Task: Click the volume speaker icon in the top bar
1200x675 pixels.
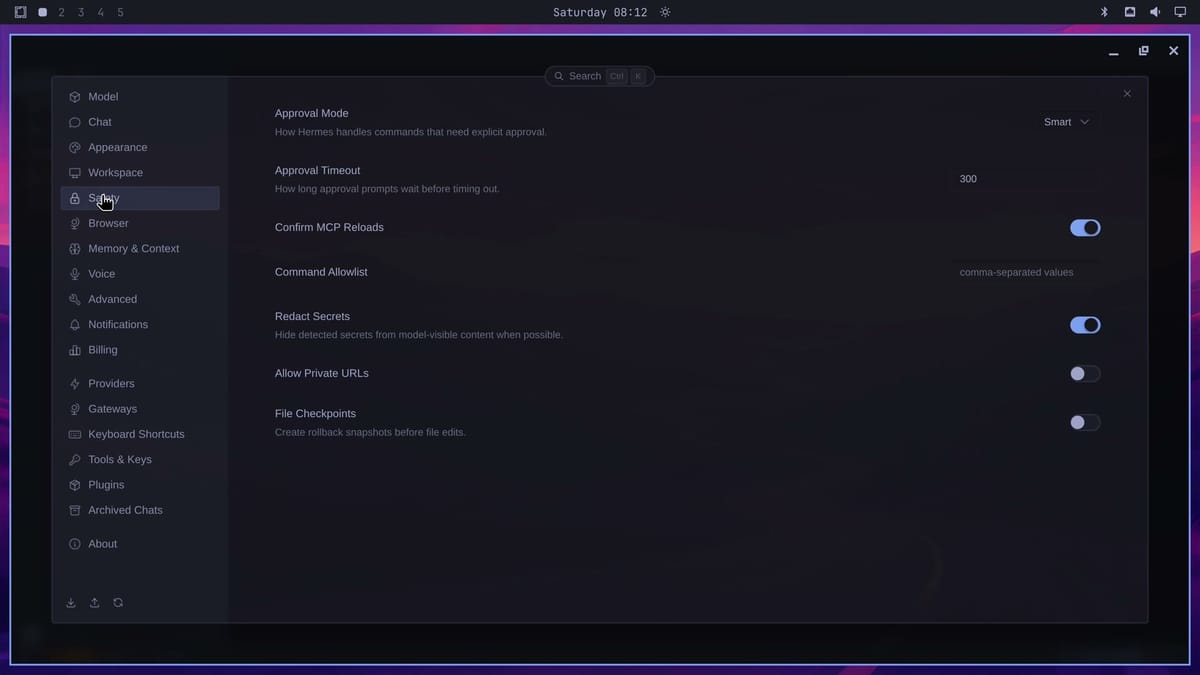Action: [x=1155, y=12]
